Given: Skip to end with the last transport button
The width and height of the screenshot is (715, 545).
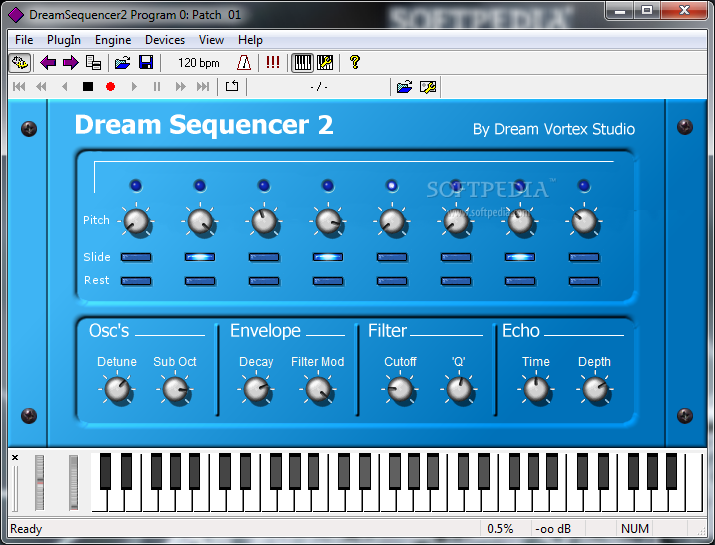Looking at the screenshot, I should (203, 87).
